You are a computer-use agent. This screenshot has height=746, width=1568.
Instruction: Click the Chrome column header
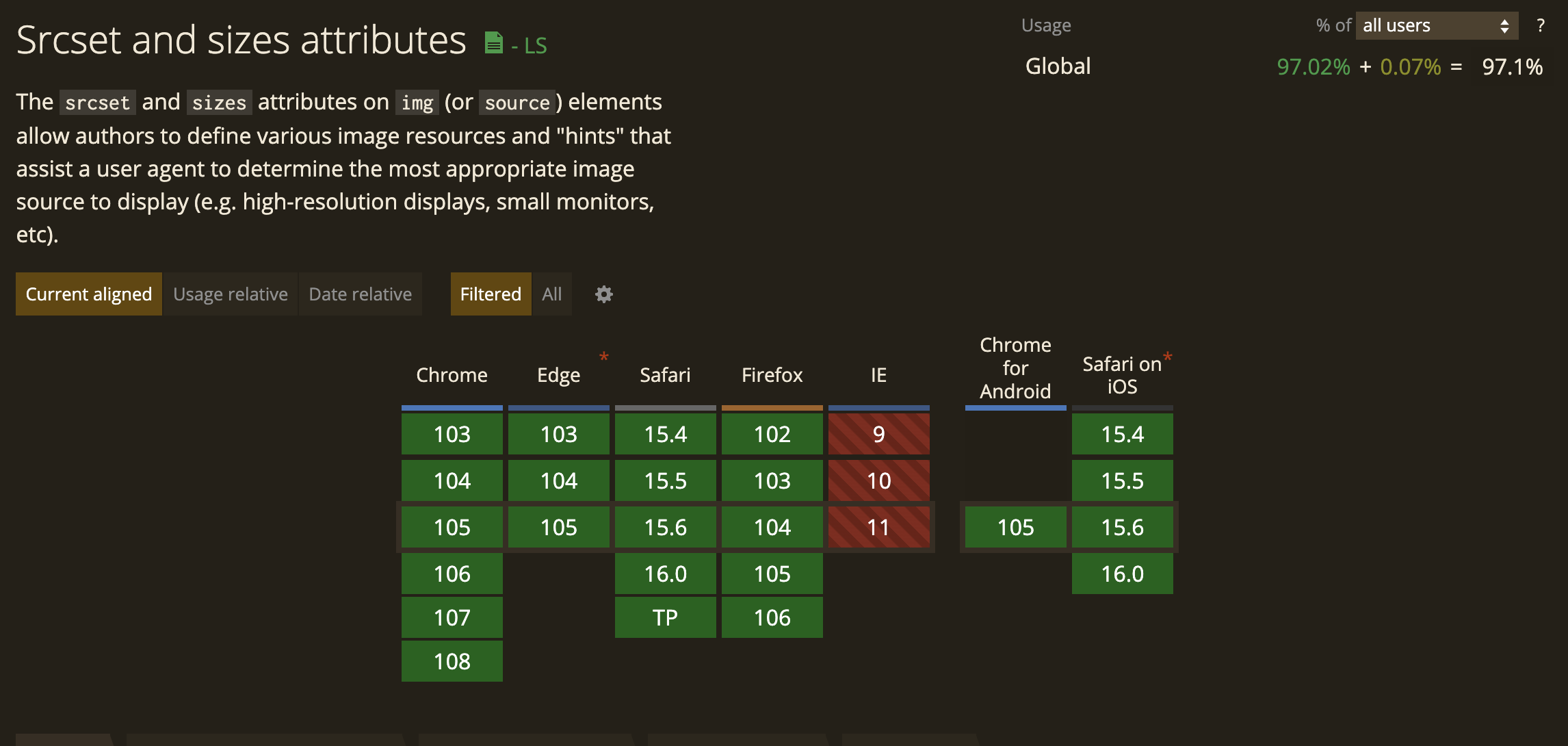(x=452, y=375)
